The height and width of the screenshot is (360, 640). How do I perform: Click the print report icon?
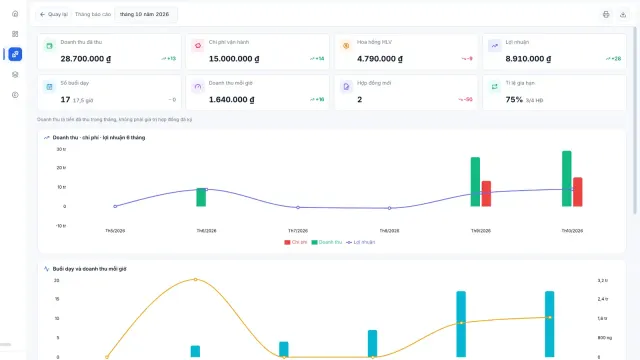(x=606, y=14)
